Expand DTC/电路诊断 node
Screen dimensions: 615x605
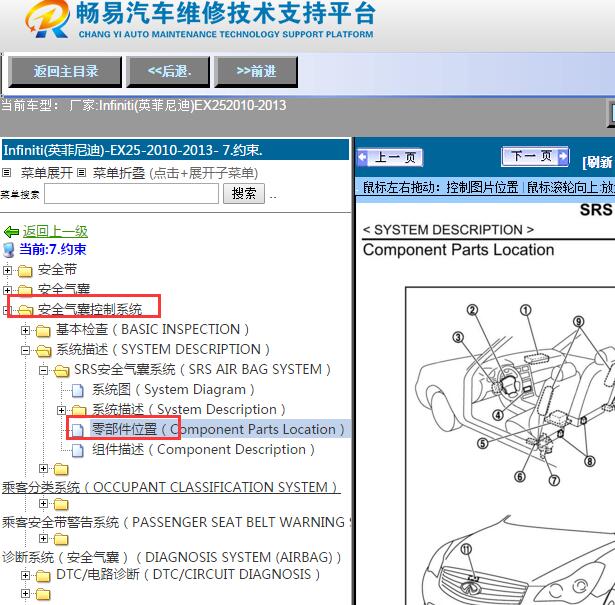(25, 575)
